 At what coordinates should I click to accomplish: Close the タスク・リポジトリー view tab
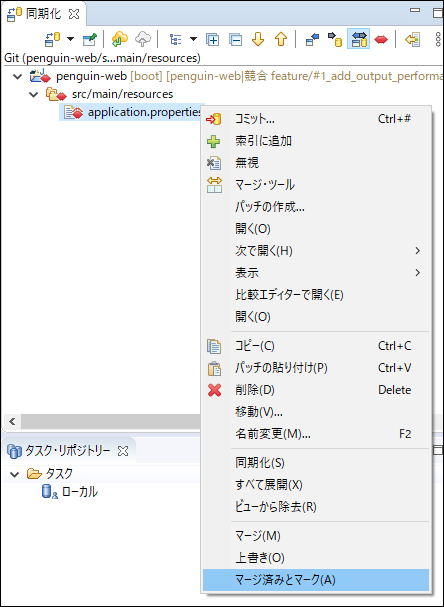tap(123, 451)
